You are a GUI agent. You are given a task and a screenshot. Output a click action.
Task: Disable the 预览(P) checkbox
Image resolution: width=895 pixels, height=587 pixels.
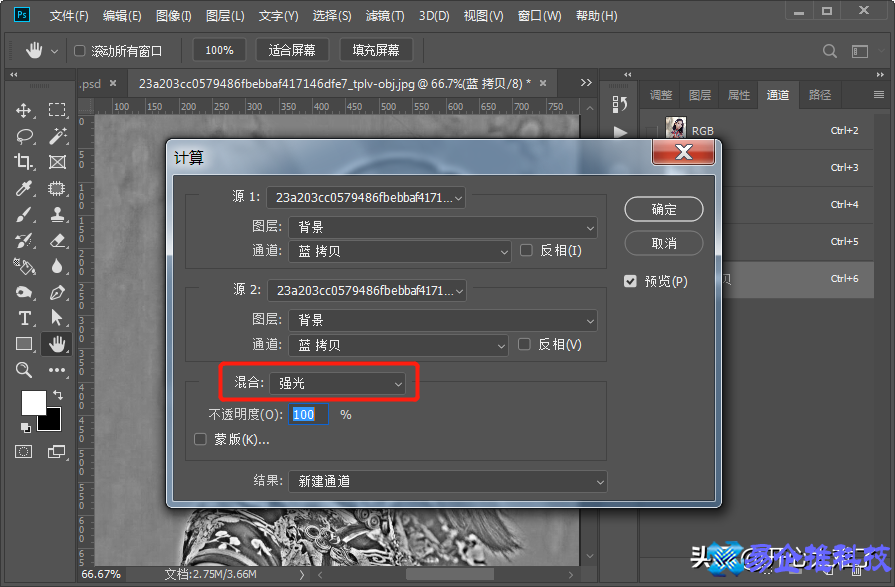629,281
